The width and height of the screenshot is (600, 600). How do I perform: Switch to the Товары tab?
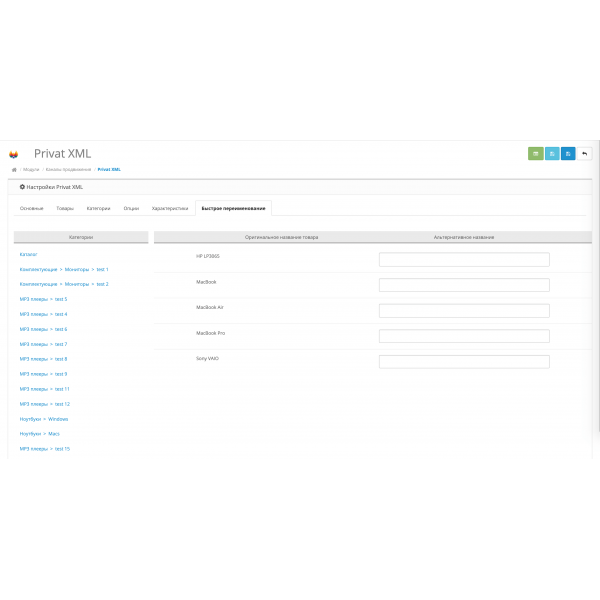[x=65, y=208]
